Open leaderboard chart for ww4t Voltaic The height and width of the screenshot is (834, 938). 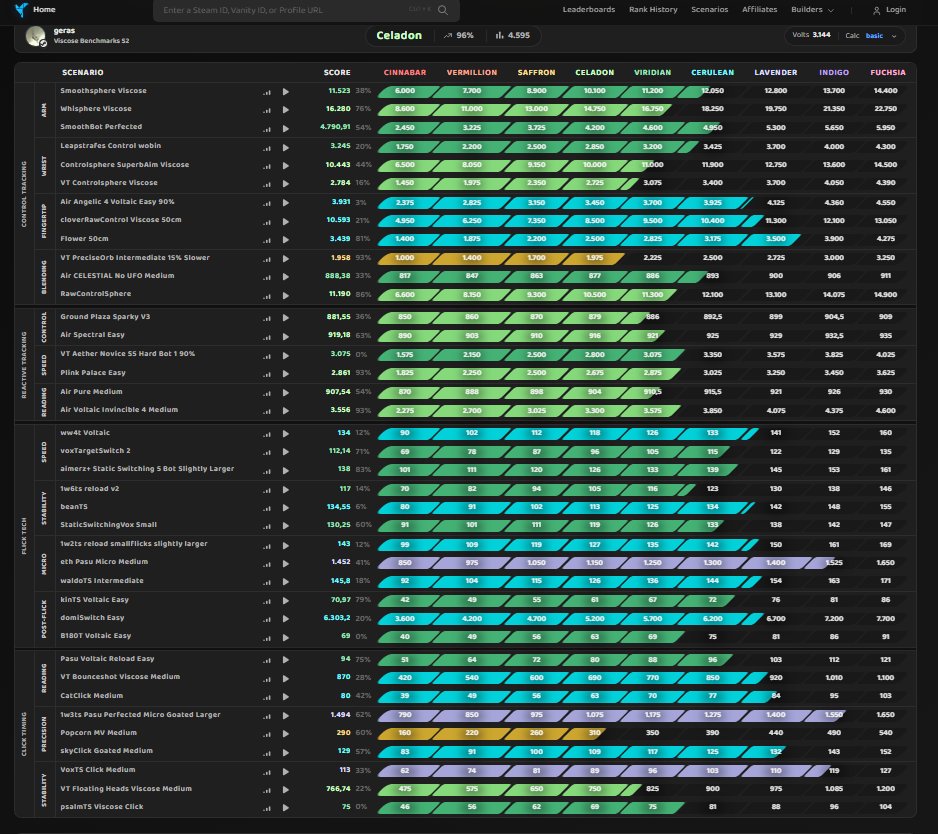tap(267, 434)
